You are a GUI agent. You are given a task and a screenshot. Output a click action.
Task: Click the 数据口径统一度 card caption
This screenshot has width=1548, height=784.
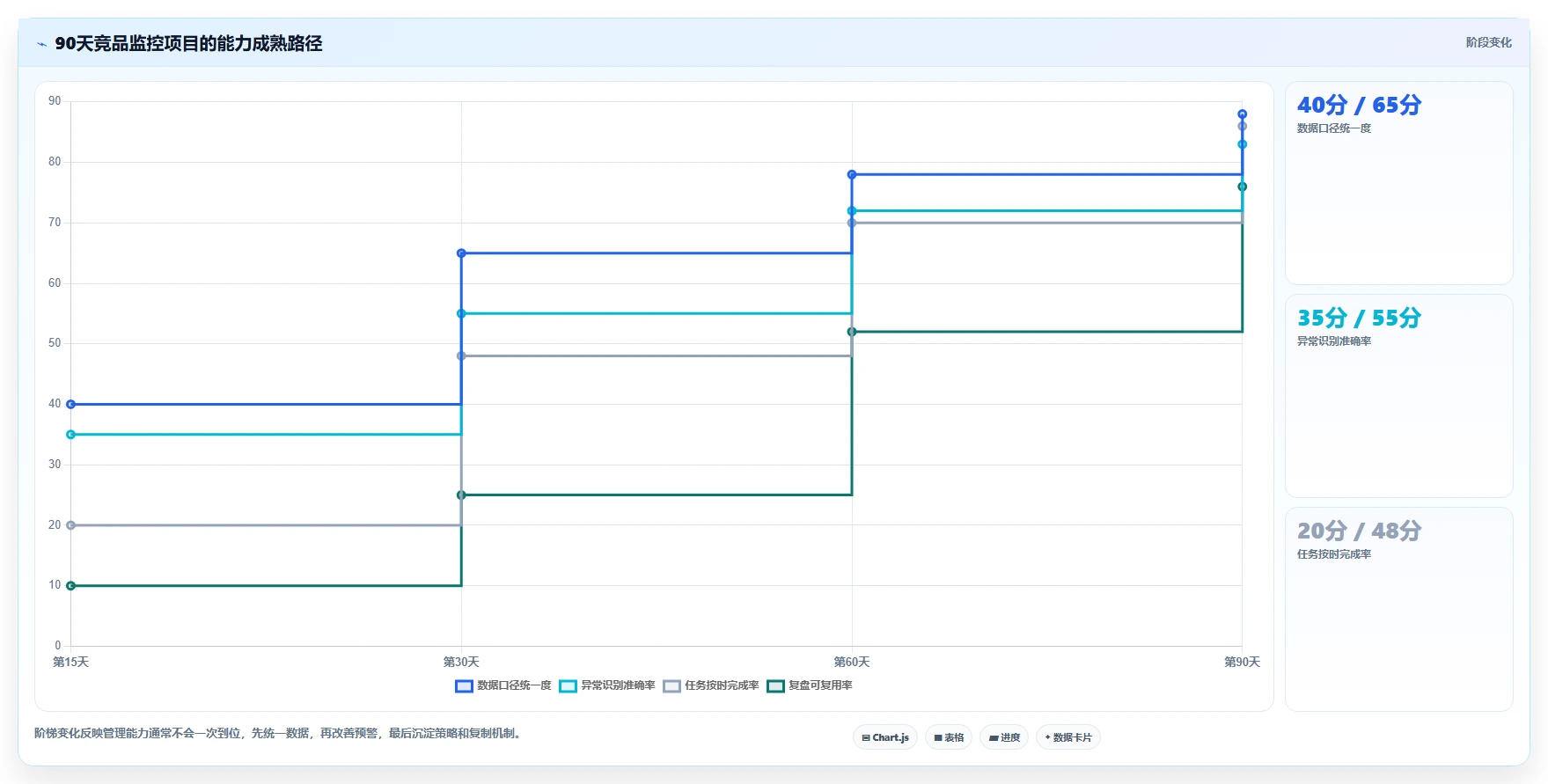pyautogui.click(x=1334, y=128)
